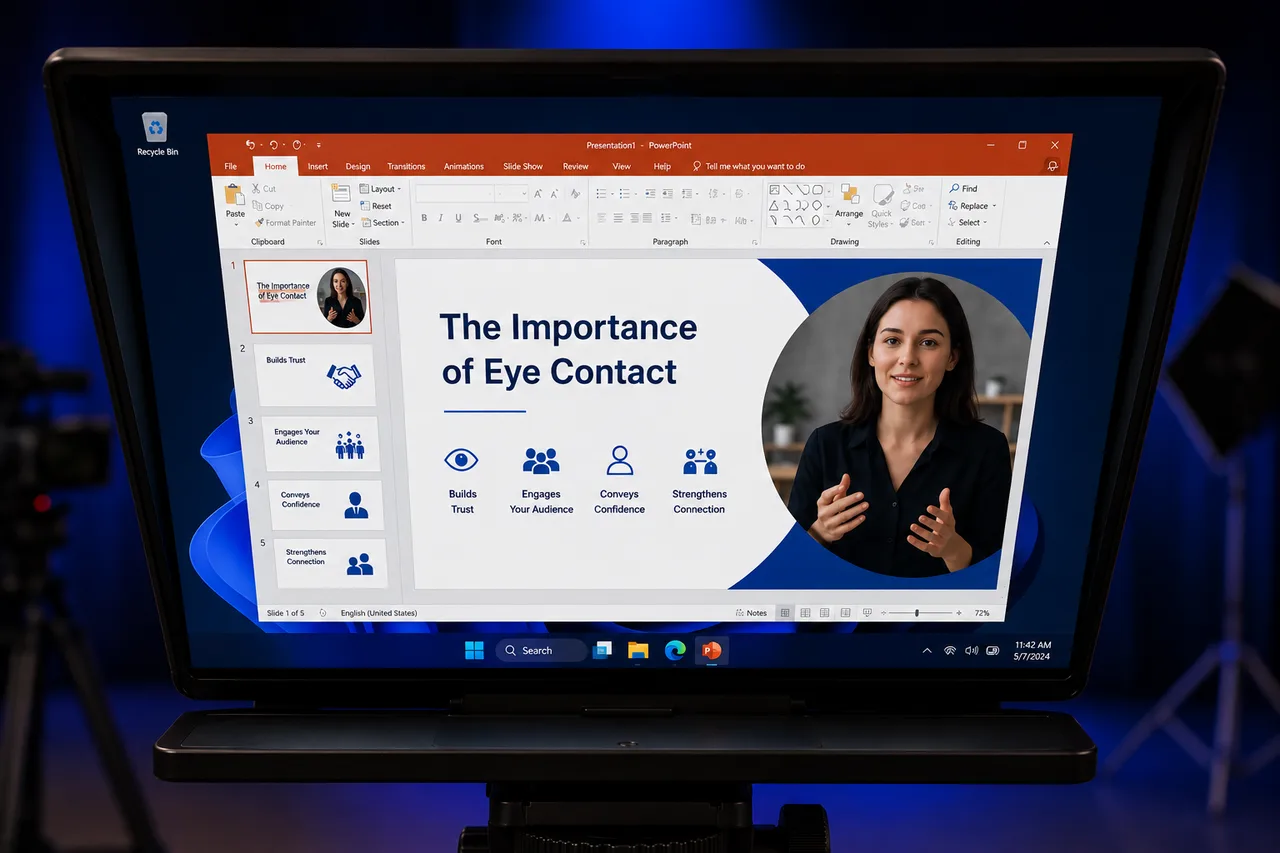
Task: Collapse the ribbon with the chevron
Action: (1047, 243)
